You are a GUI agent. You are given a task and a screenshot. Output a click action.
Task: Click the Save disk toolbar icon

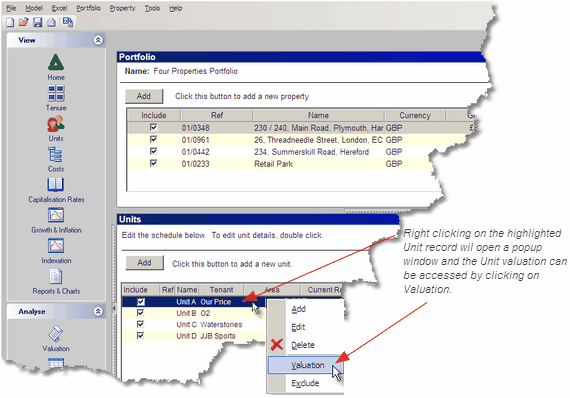pos(37,22)
